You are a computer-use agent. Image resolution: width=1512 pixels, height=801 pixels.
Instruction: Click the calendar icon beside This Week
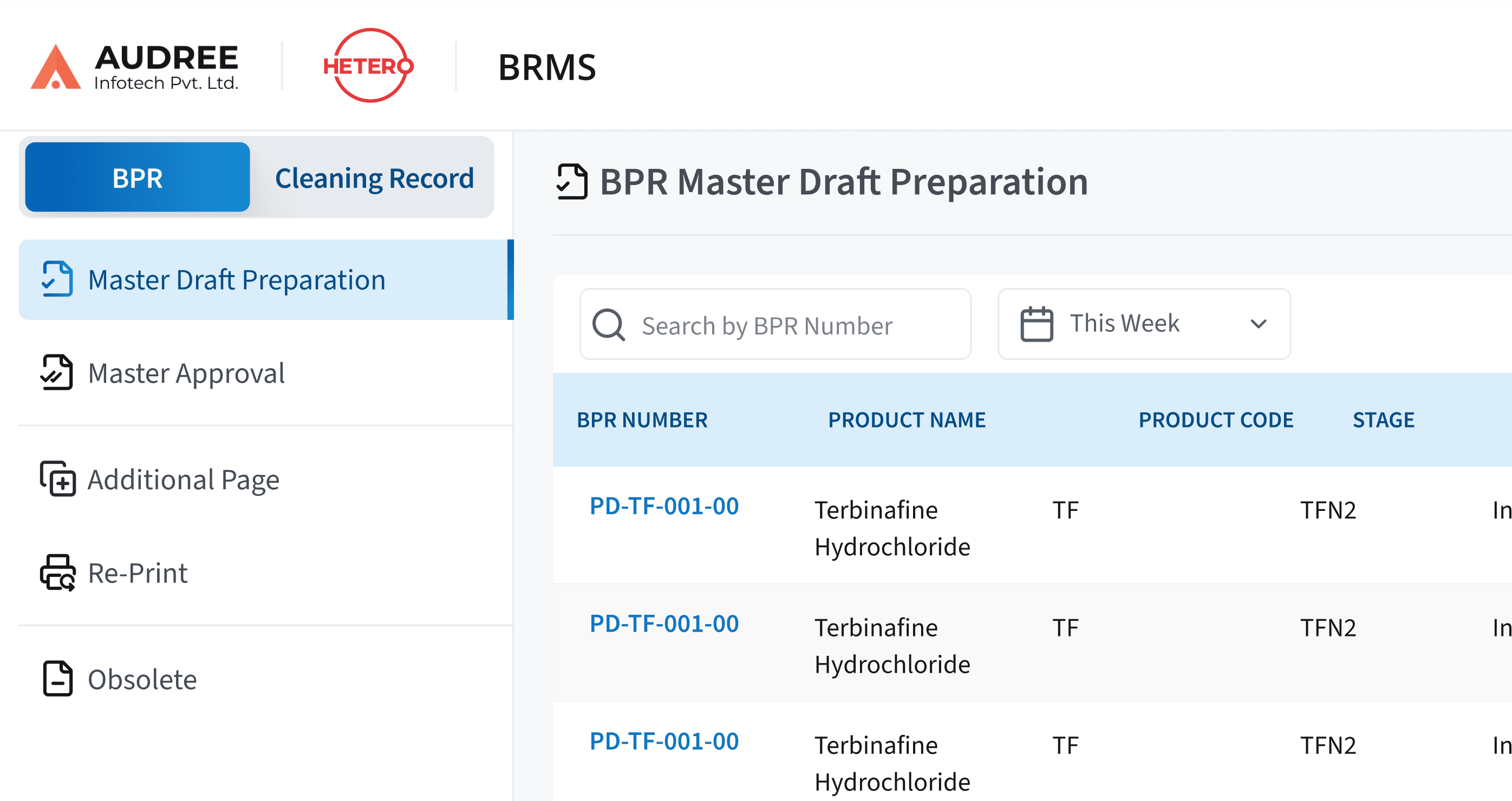point(1035,323)
